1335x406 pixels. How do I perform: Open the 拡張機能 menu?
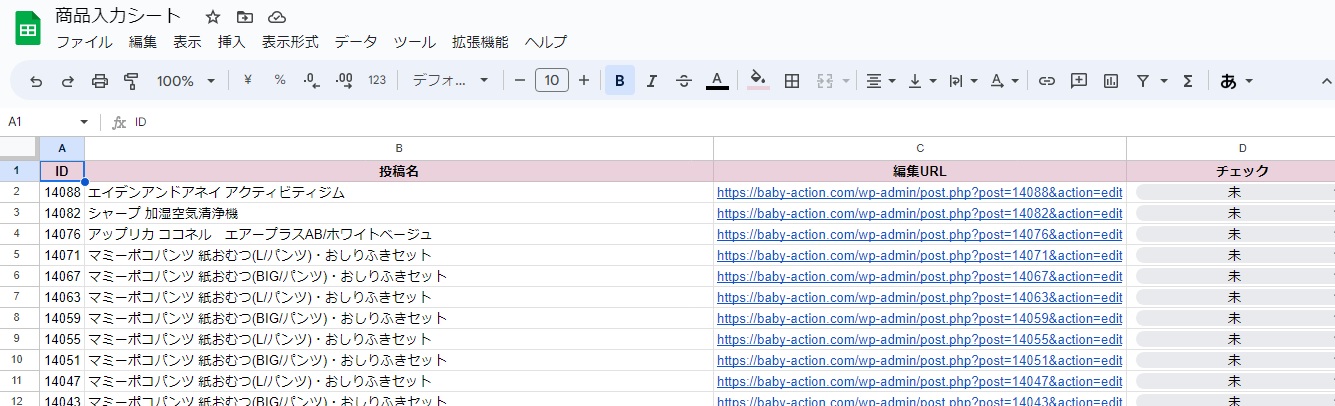point(480,42)
